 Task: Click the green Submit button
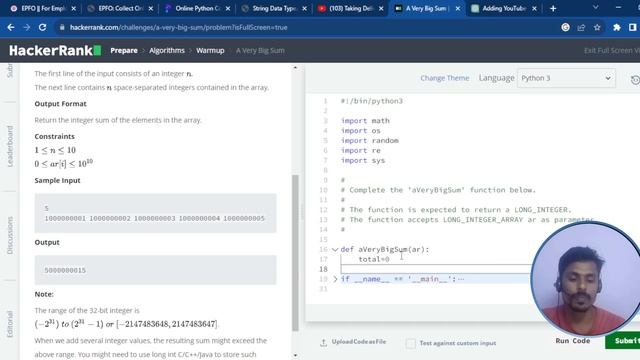click(x=622, y=341)
